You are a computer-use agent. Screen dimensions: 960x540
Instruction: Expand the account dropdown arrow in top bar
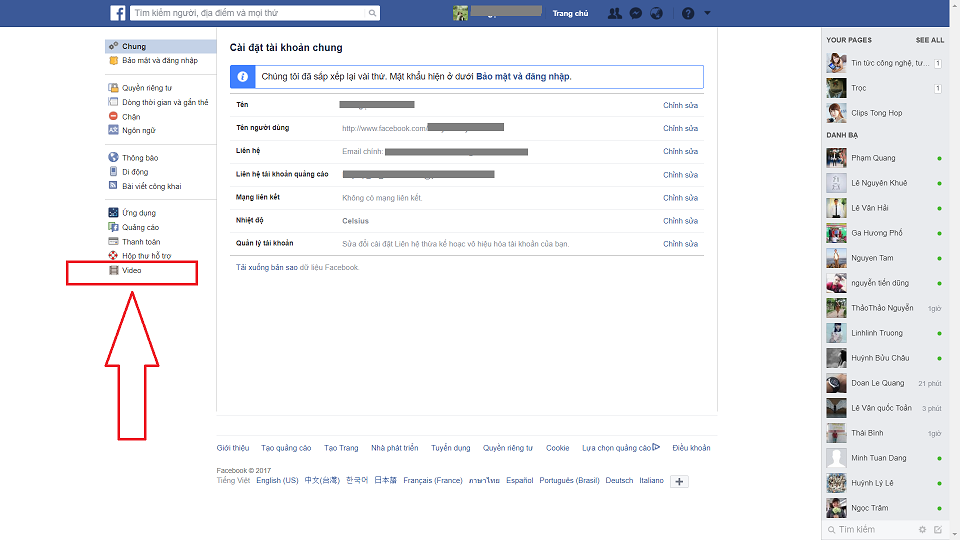coord(707,13)
